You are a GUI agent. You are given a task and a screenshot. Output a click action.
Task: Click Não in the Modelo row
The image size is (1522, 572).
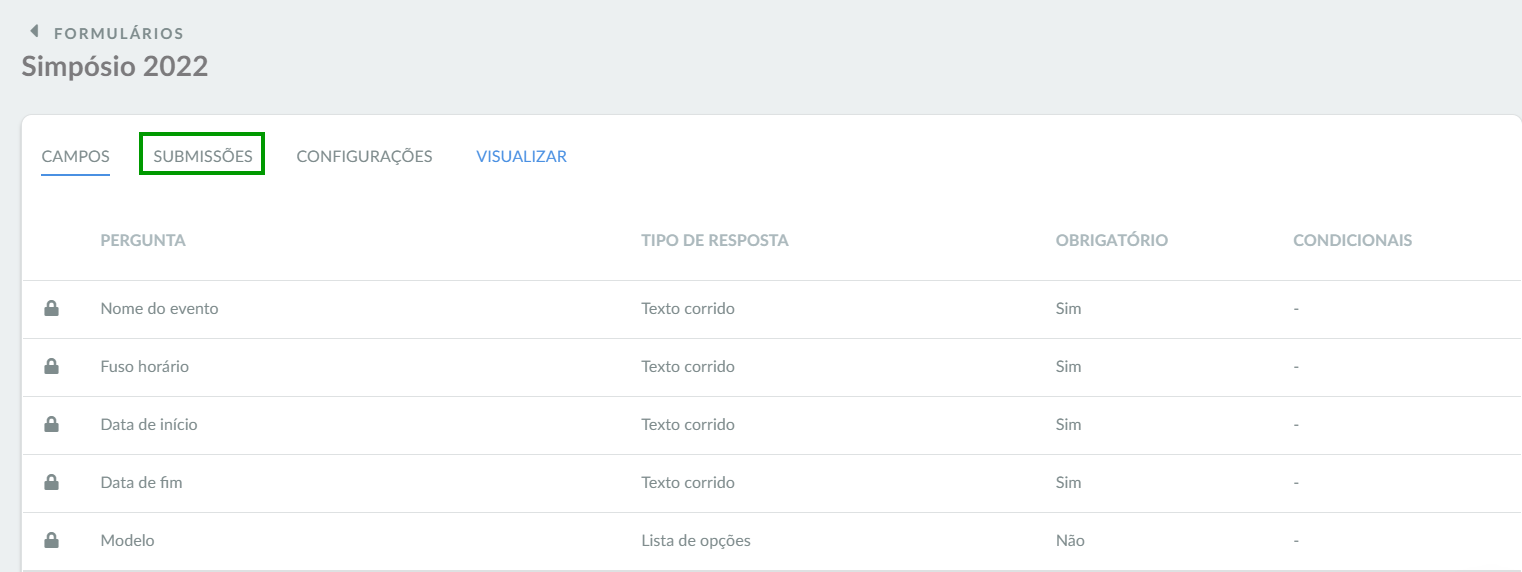(x=1070, y=540)
